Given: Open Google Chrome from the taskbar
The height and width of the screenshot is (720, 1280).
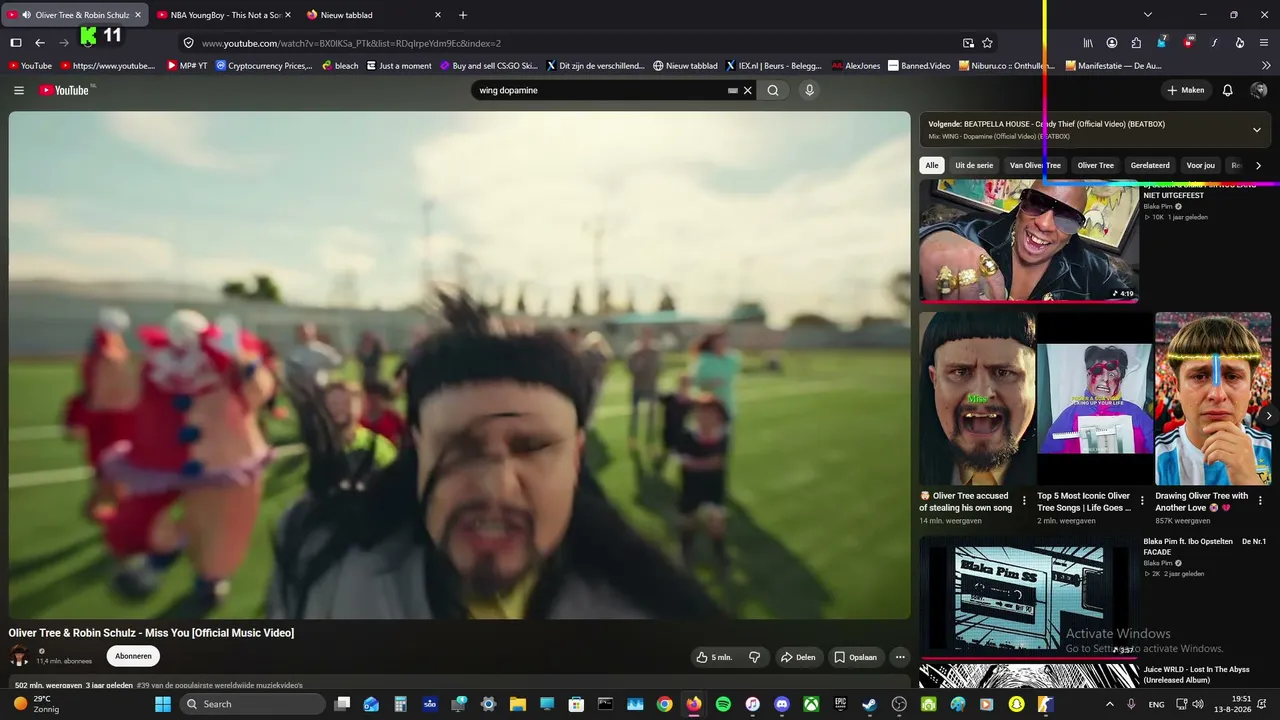Looking at the screenshot, I should (x=664, y=704).
